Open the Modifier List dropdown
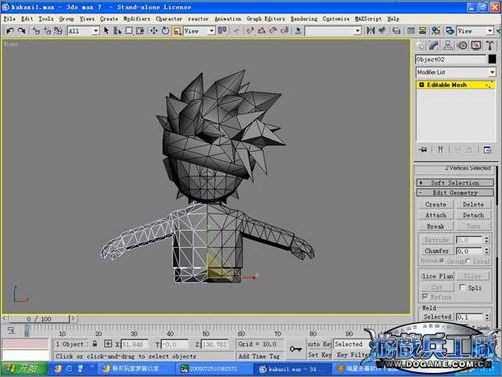 (x=455, y=72)
